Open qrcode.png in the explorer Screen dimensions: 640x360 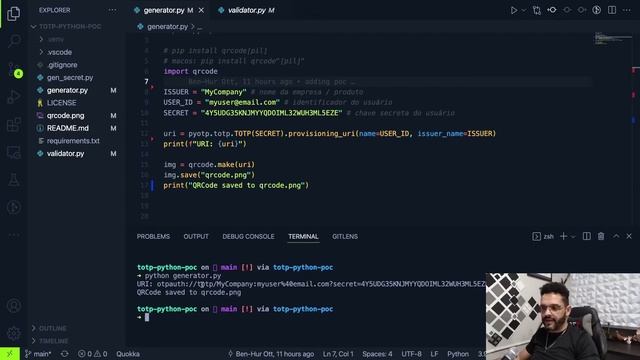pos(65,116)
